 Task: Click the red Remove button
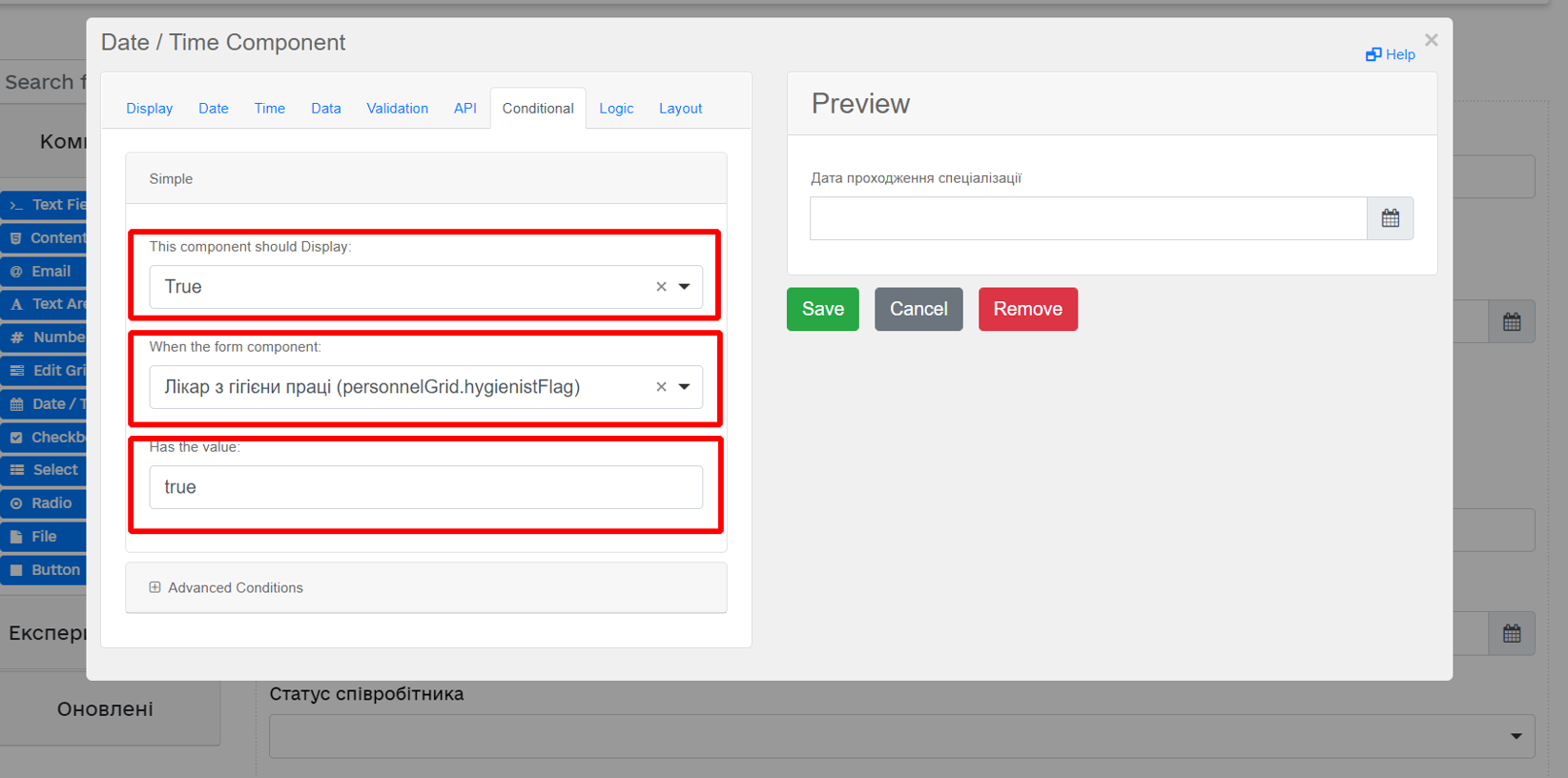(x=1027, y=309)
